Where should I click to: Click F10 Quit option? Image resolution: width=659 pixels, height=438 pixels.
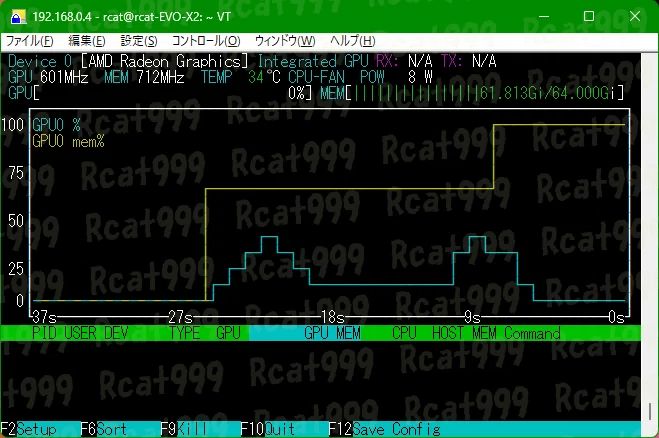268,429
